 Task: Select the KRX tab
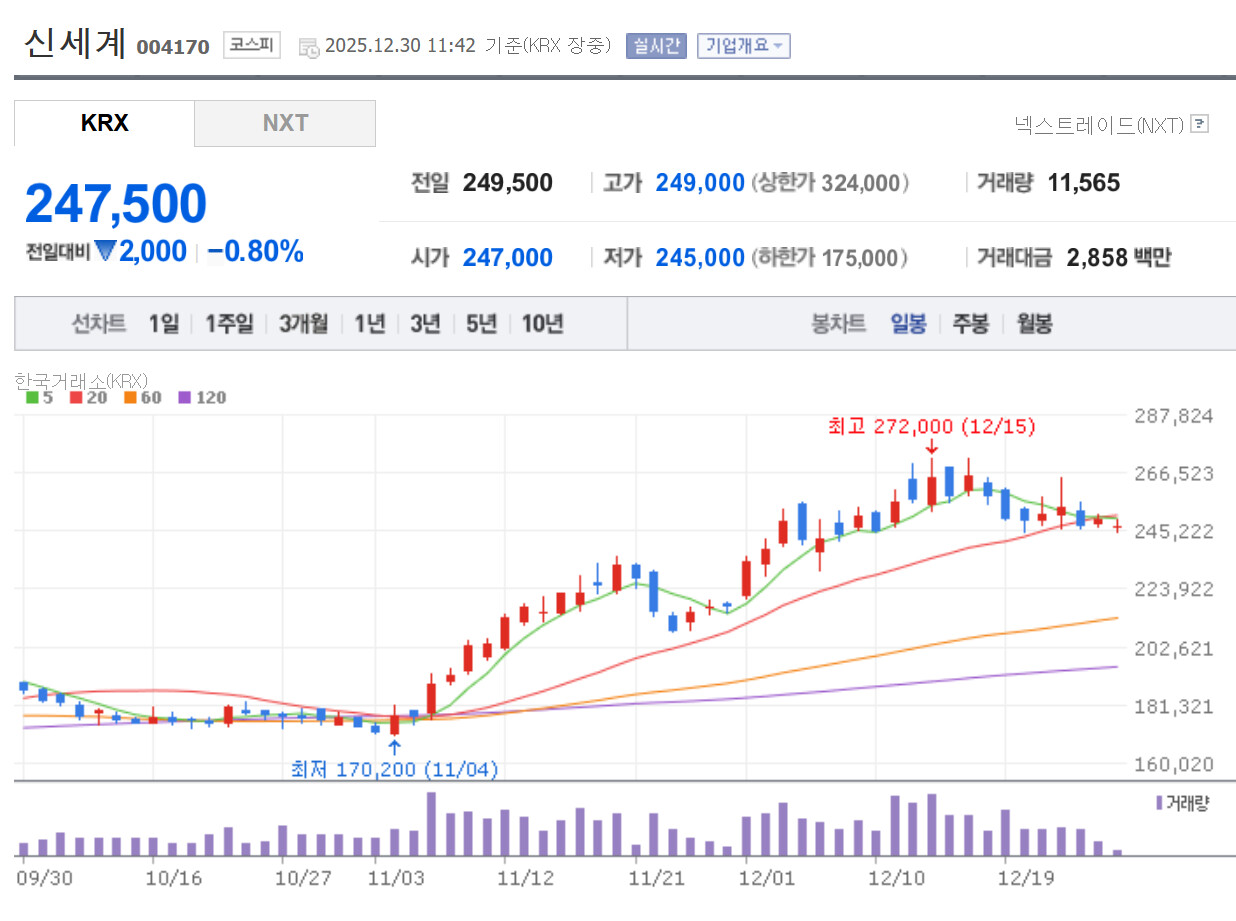click(x=104, y=123)
